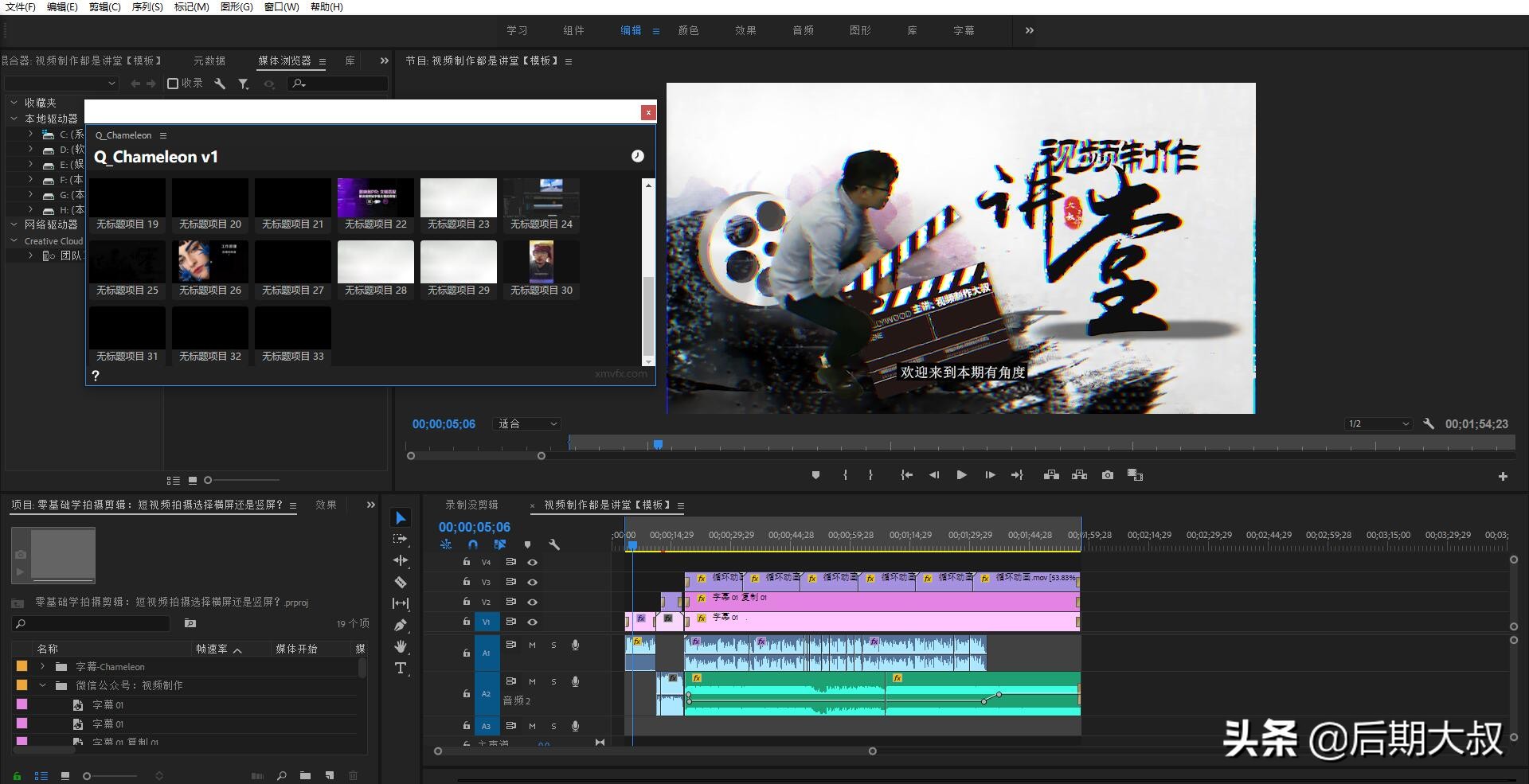Open the 1/2 playback resolution dropdown
The width and height of the screenshot is (1529, 784).
[1378, 424]
